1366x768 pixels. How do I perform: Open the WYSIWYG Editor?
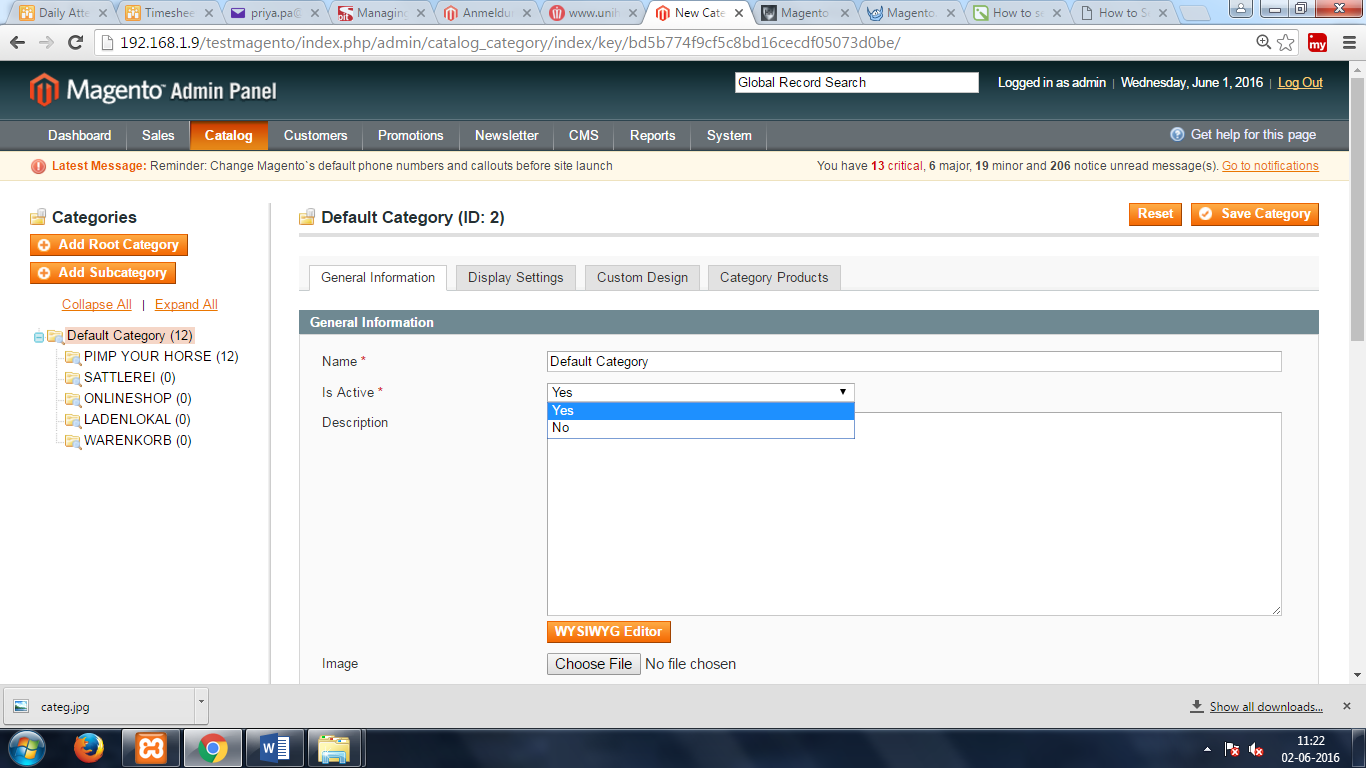pyautogui.click(x=609, y=632)
